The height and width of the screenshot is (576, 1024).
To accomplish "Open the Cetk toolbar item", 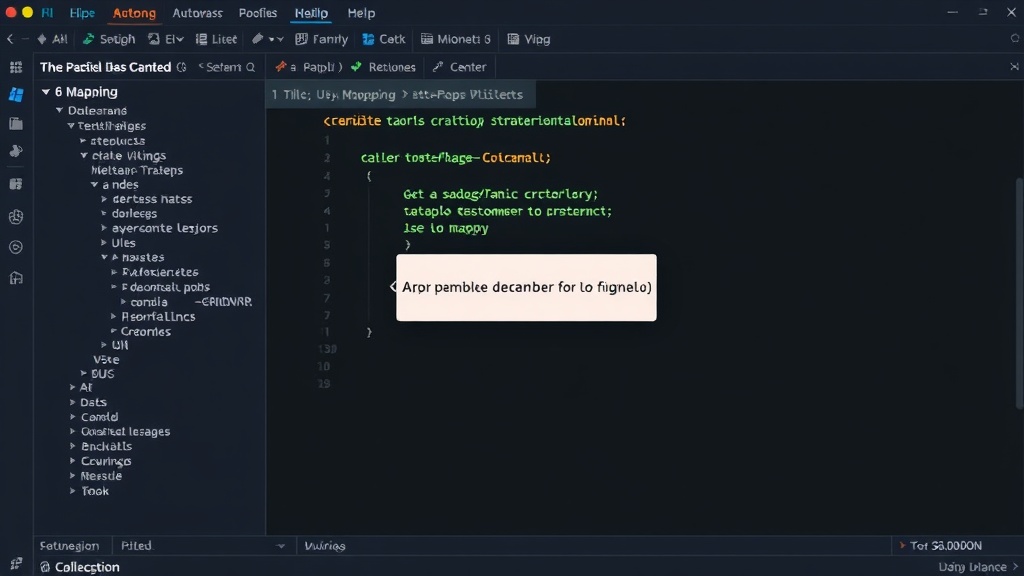I will click(384, 39).
